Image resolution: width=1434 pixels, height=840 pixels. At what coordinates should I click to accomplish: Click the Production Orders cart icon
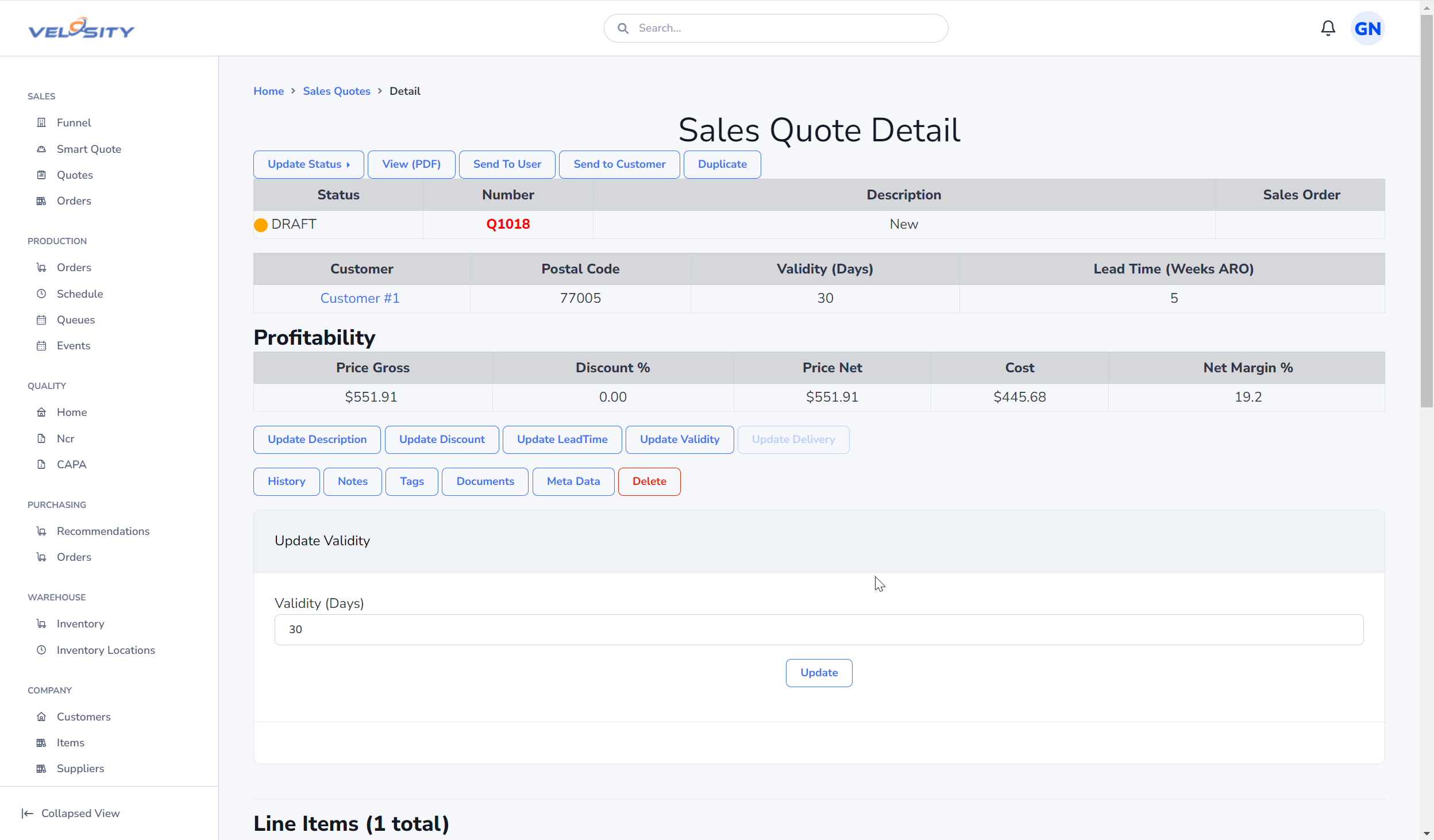pos(41,267)
